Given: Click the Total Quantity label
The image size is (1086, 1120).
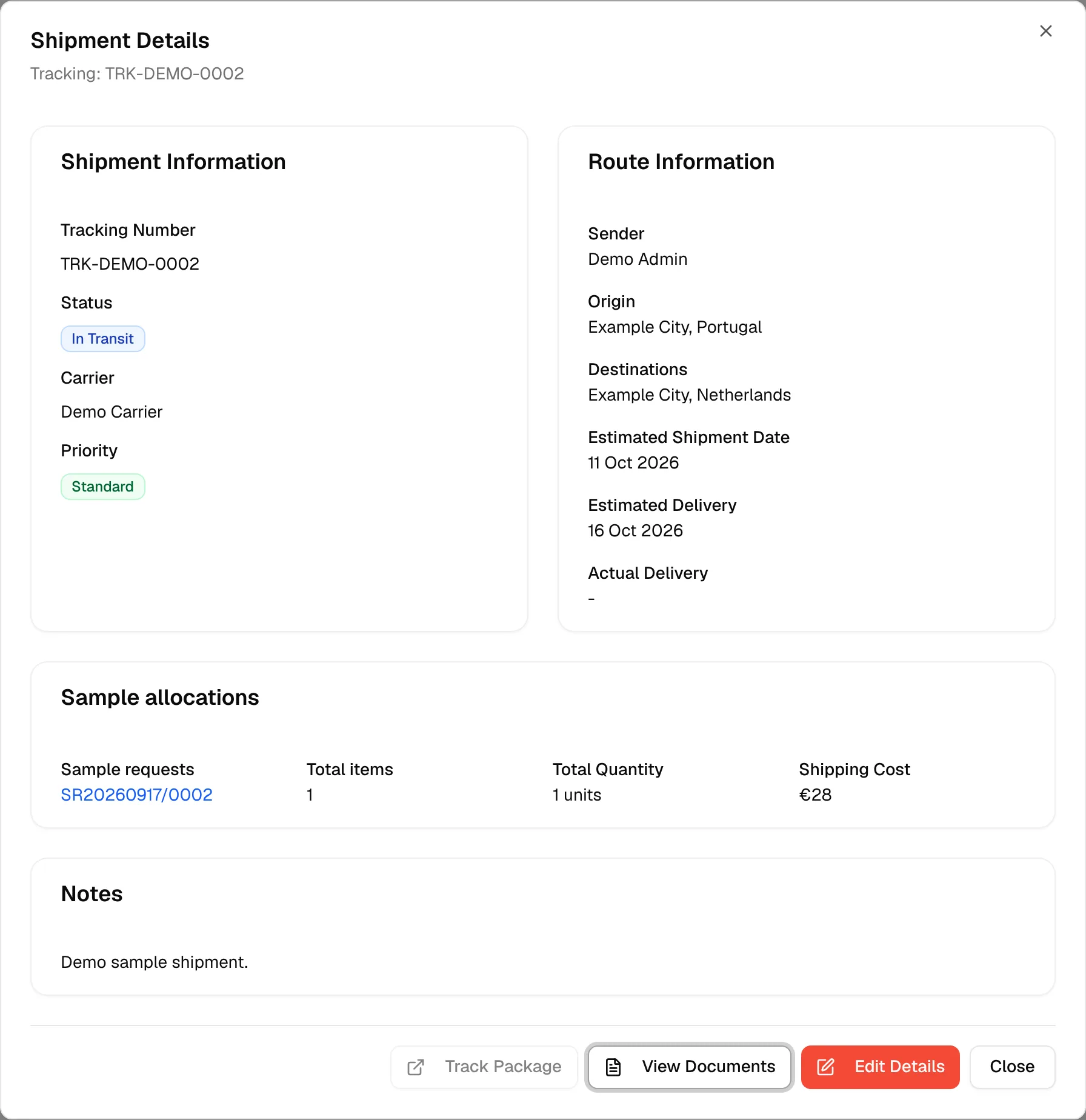Looking at the screenshot, I should click(608, 769).
